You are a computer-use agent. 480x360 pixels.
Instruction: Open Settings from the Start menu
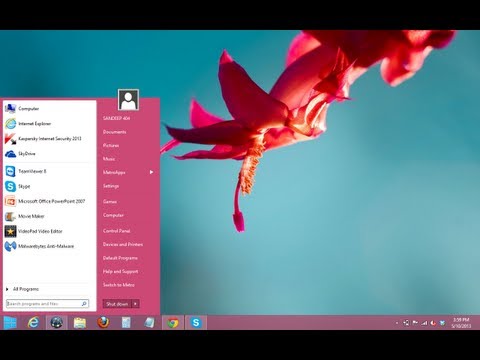pos(111,186)
